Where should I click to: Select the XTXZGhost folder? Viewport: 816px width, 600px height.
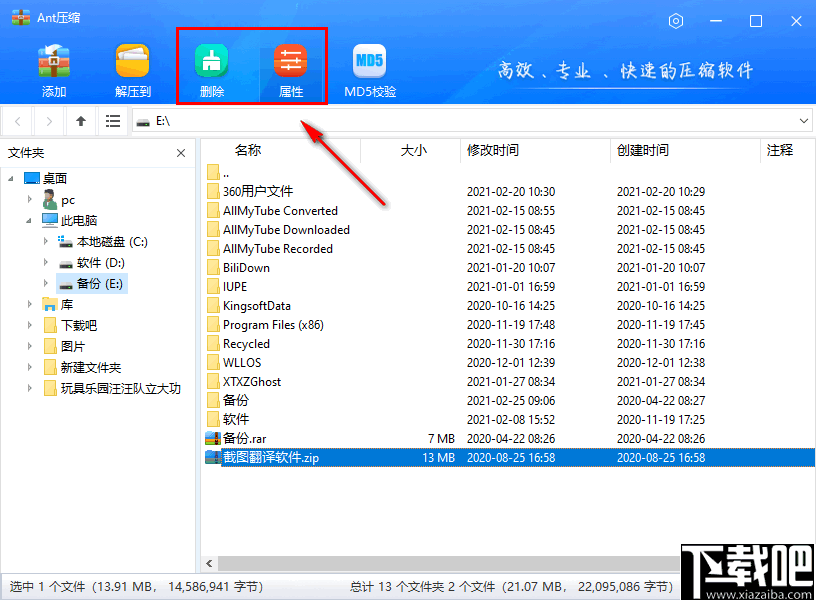[244, 381]
